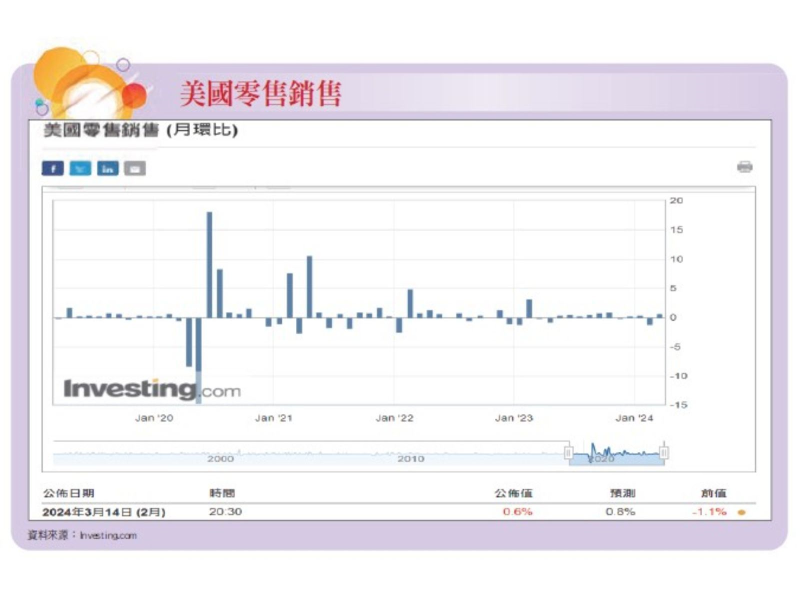Click the 前值 column header
This screenshot has width=800, height=600.
[x=713, y=493]
